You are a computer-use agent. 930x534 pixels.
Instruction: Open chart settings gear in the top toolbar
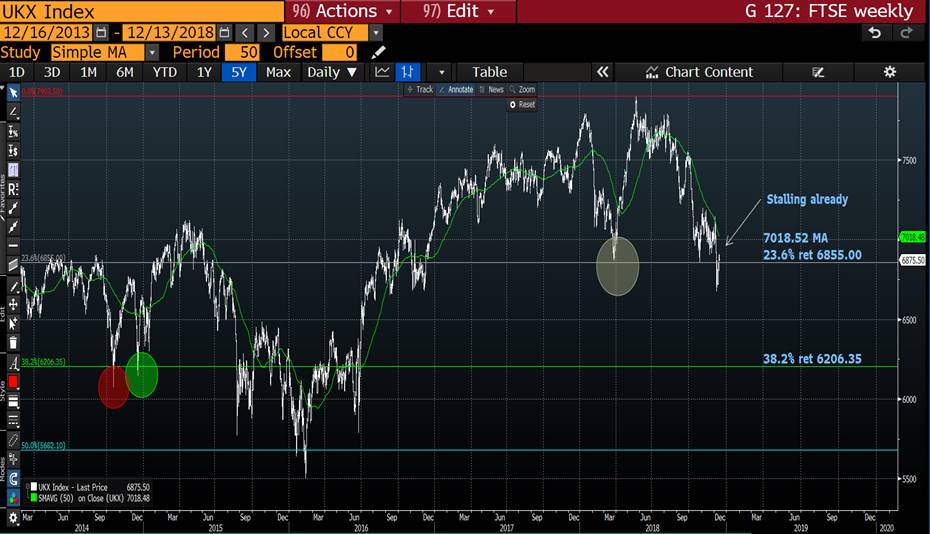[890, 72]
